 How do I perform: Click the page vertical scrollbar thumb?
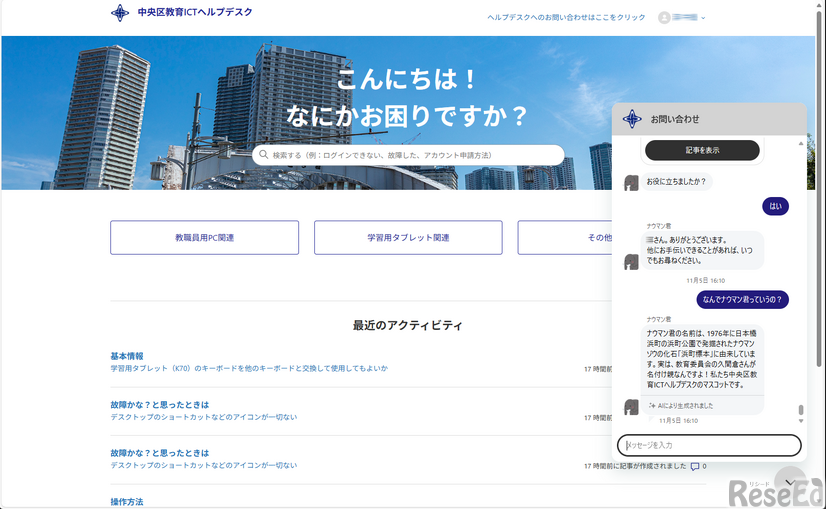coord(819,190)
